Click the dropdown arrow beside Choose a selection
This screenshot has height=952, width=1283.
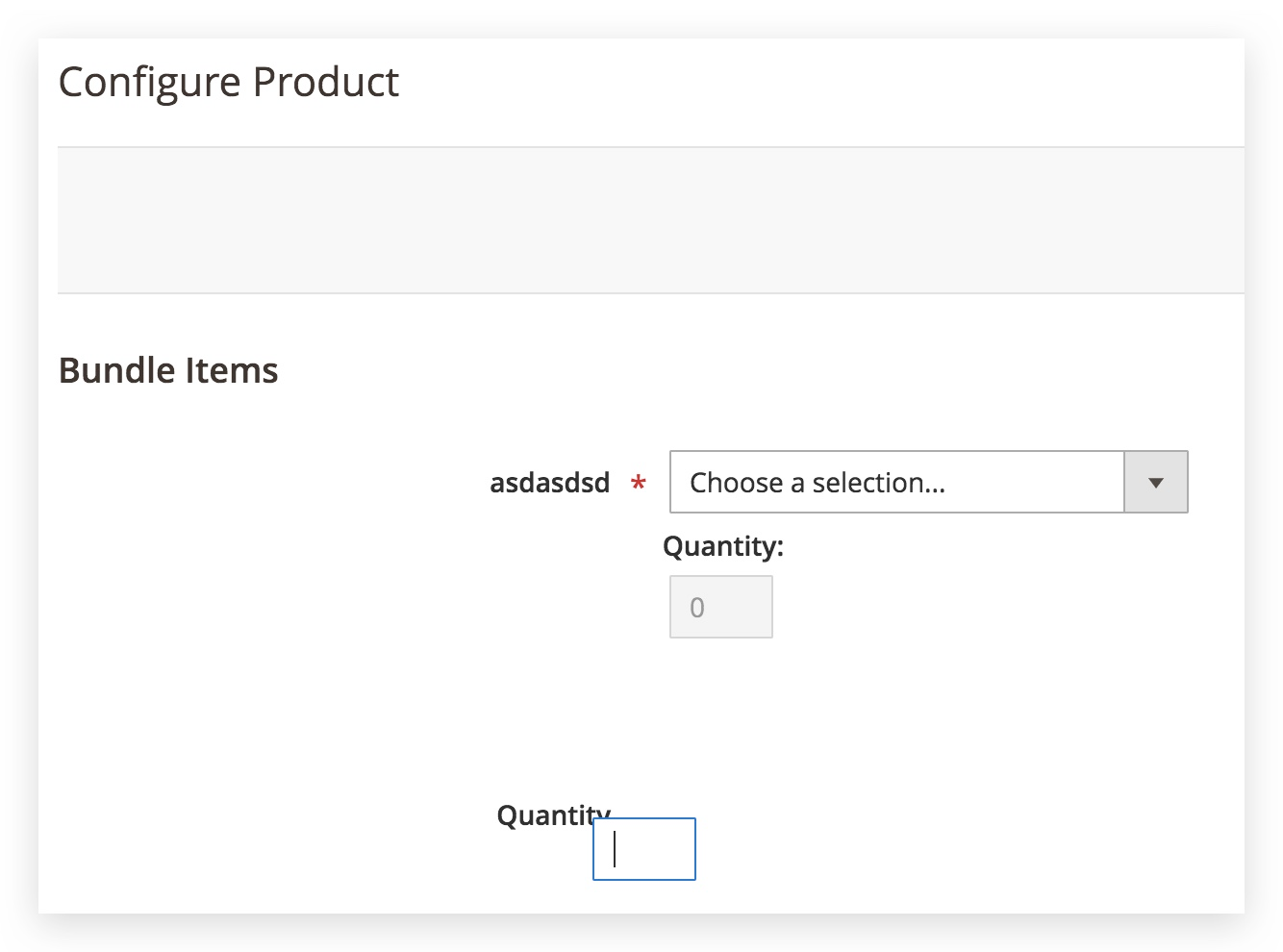(1155, 482)
